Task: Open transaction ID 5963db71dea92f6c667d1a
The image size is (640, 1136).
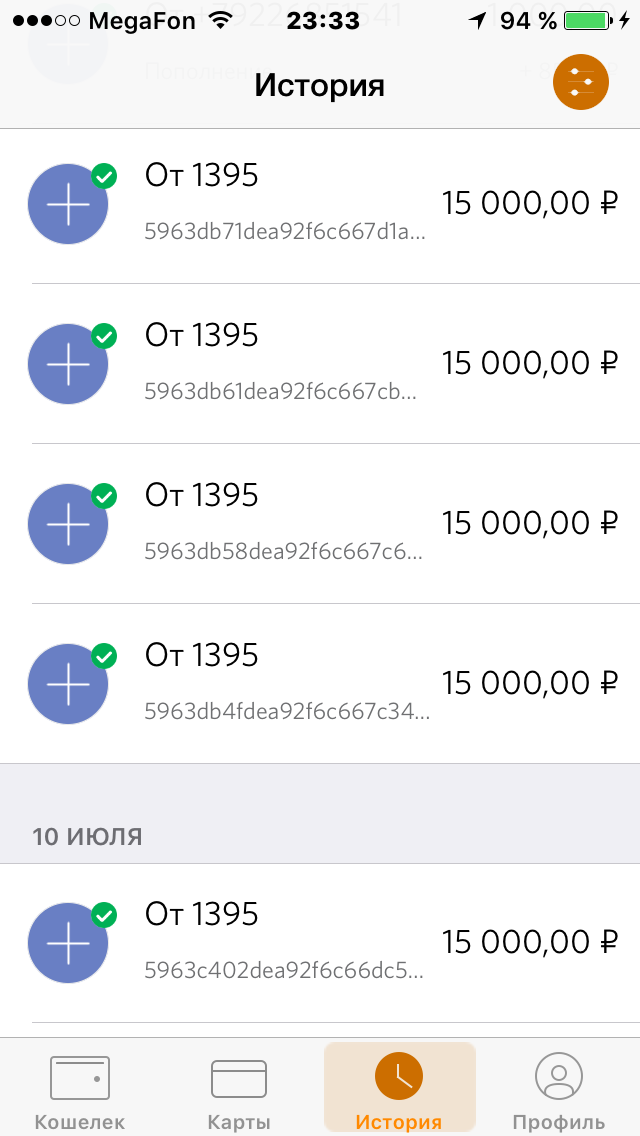Action: pos(285,232)
